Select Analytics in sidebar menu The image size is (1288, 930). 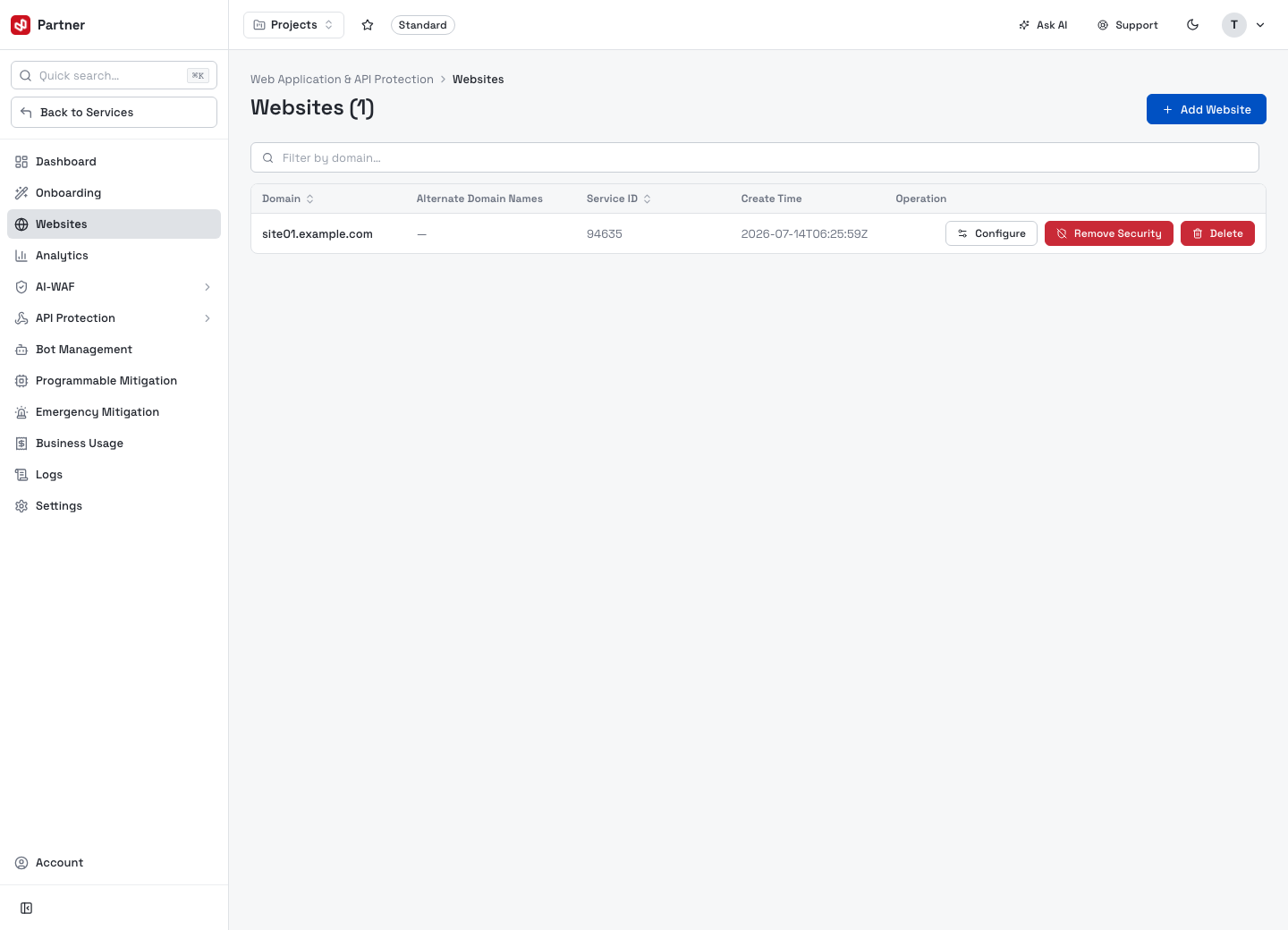point(114,256)
